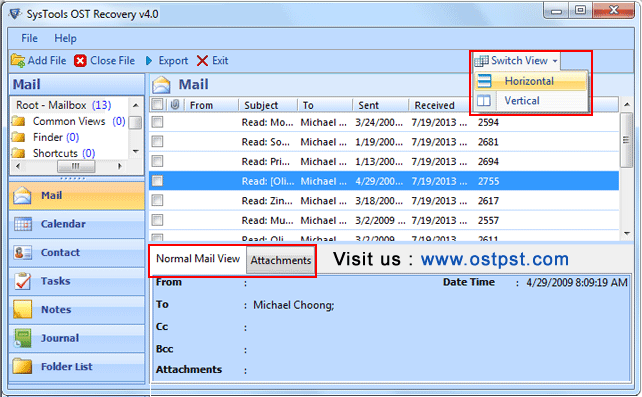Select the Shortcuts (0) folder
The height and width of the screenshot is (397, 642).
pos(64,153)
